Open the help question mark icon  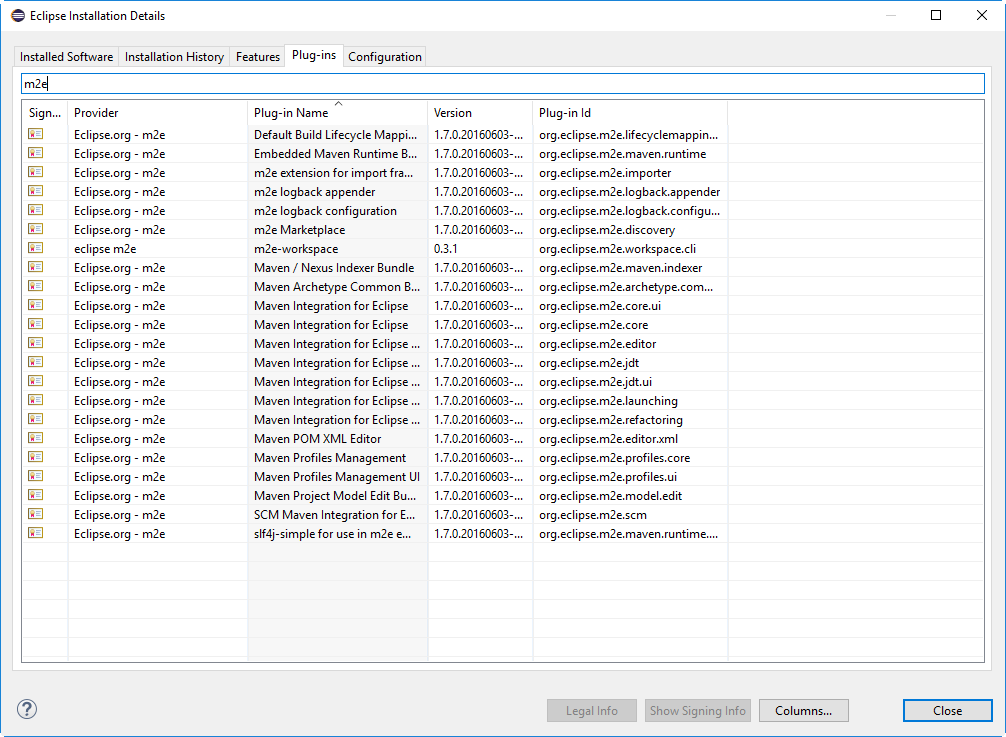(x=27, y=709)
